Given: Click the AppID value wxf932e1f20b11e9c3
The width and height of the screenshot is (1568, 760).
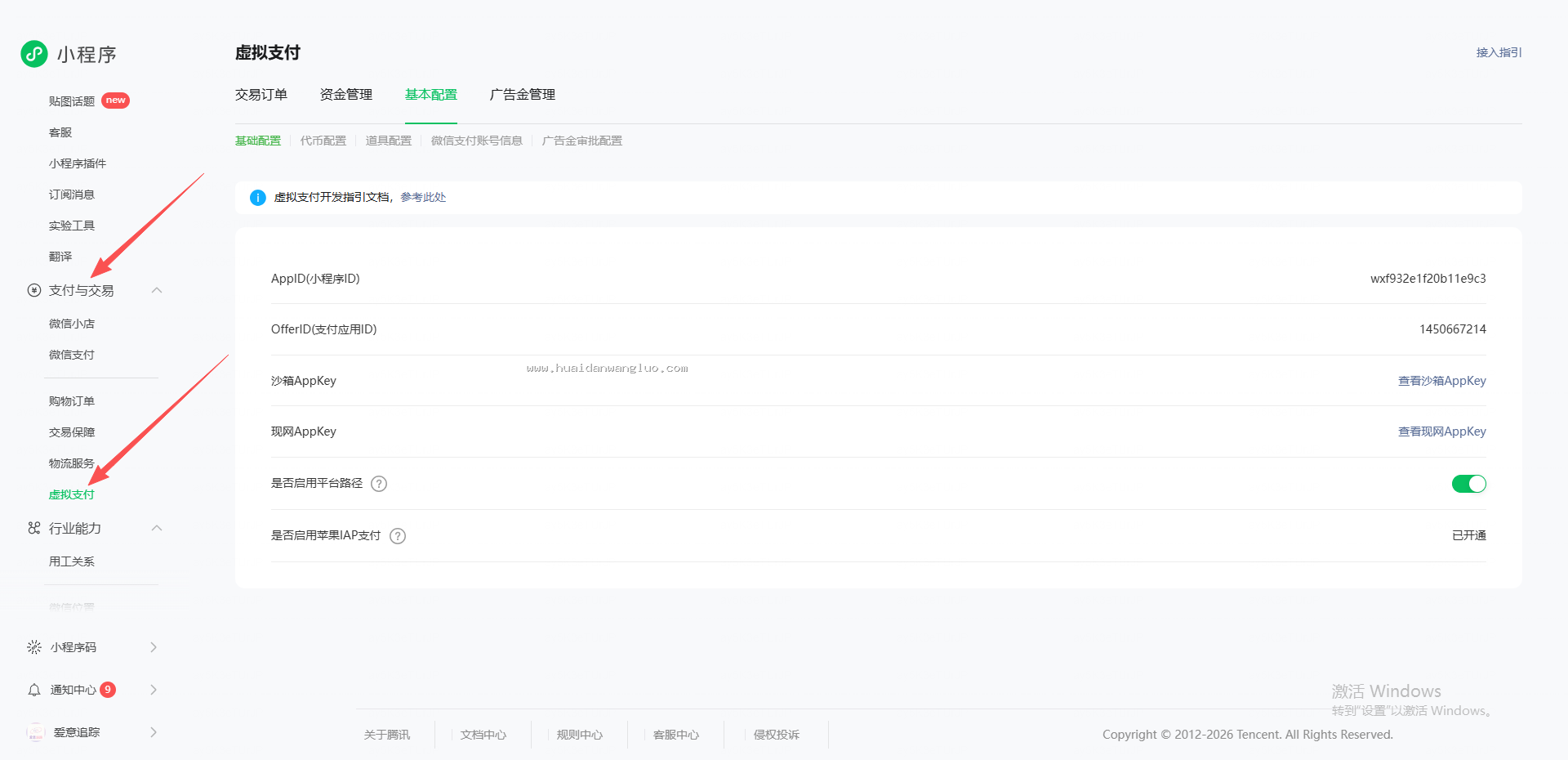Looking at the screenshot, I should pyautogui.click(x=1428, y=279).
